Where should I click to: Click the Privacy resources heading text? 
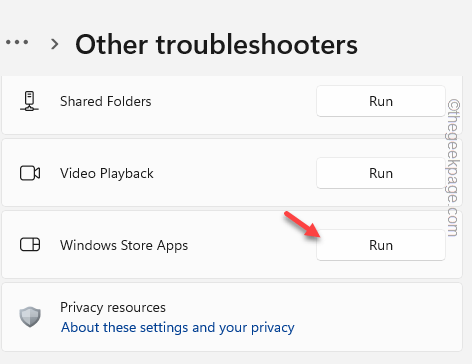click(x=113, y=307)
